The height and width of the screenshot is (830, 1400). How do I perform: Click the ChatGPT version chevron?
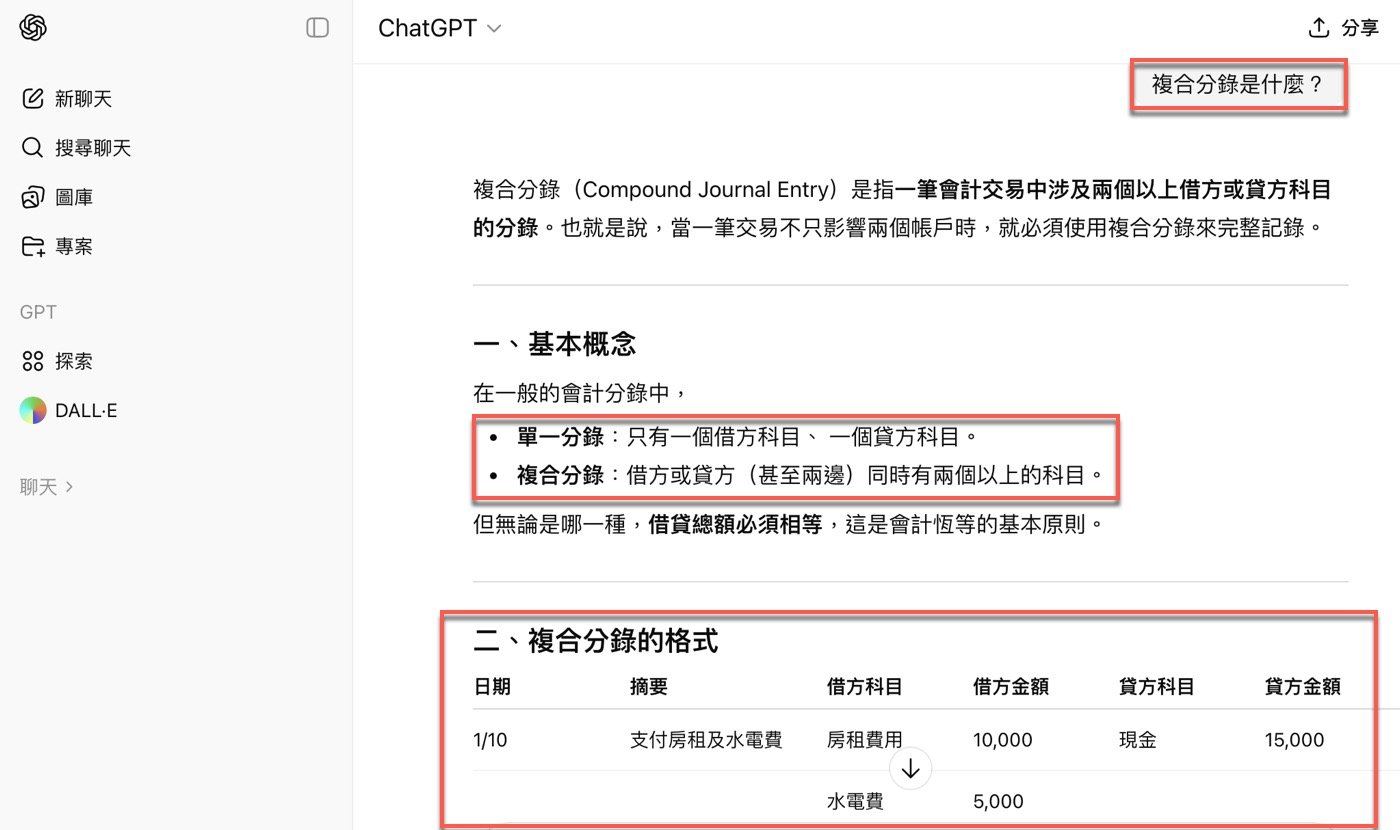pyautogui.click(x=493, y=29)
